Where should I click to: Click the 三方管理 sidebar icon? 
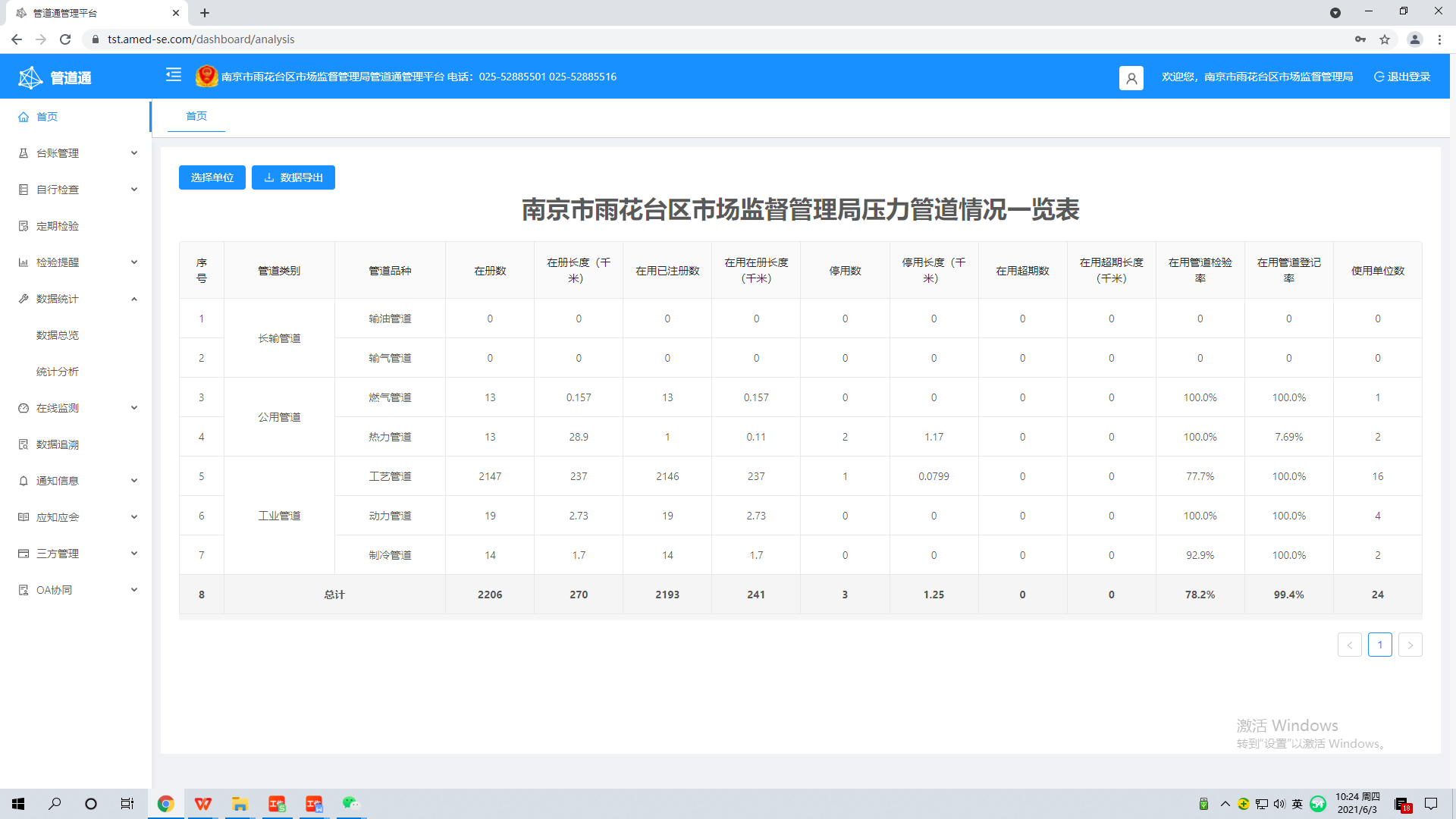click(24, 554)
